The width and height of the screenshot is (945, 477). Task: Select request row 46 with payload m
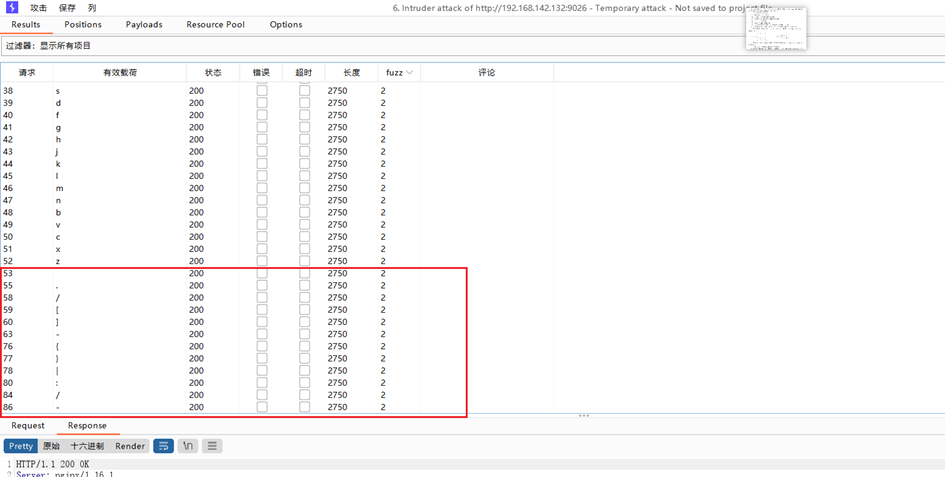click(277, 188)
